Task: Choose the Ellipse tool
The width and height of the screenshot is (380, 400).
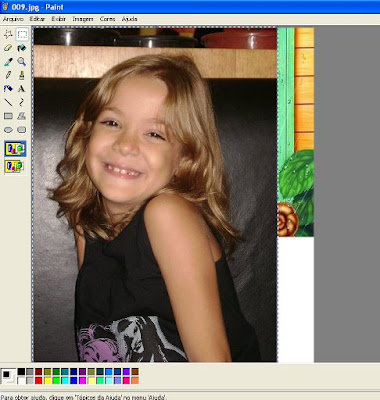Action: tap(8, 130)
